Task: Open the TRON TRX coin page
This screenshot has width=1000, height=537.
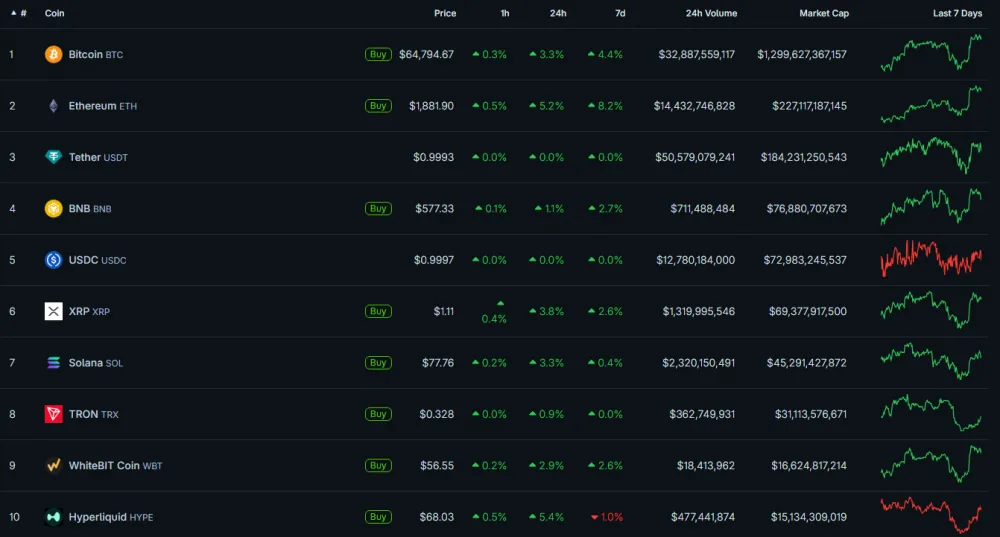Action: click(94, 415)
